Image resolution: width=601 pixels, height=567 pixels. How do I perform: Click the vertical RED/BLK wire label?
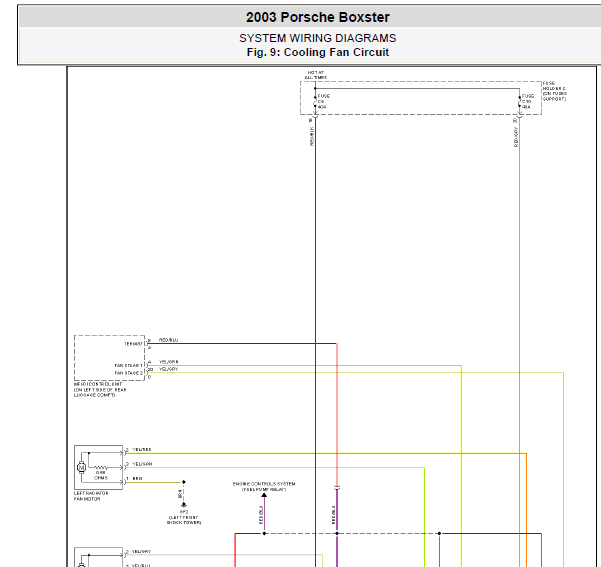[x=312, y=136]
